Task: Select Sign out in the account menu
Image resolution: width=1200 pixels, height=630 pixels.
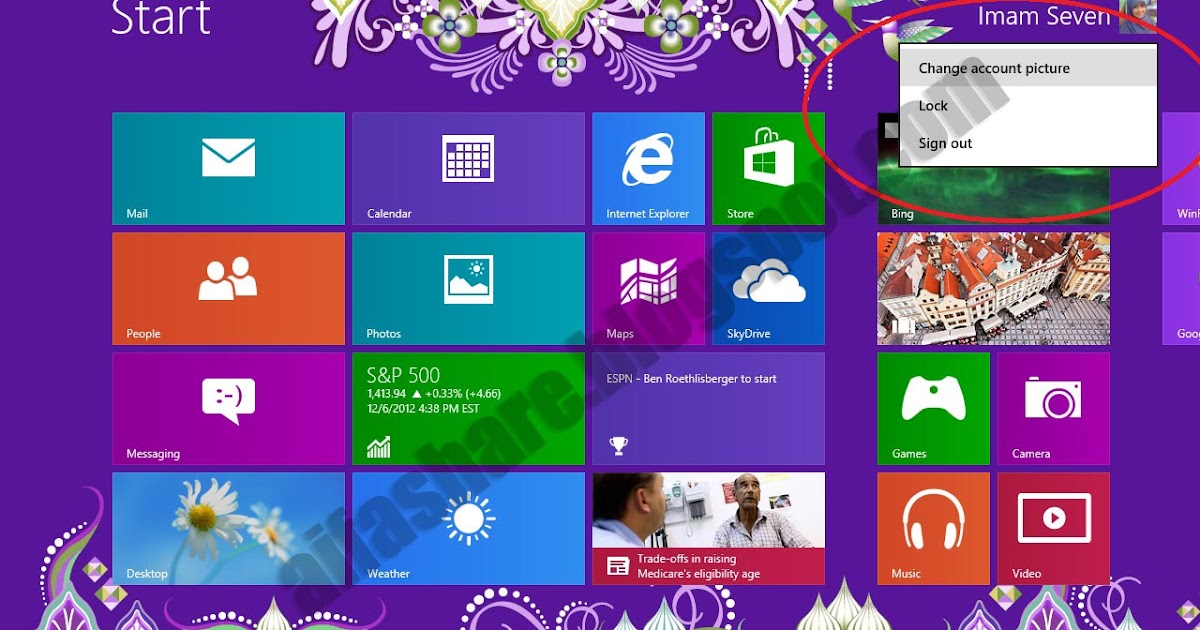Action: (1028, 143)
